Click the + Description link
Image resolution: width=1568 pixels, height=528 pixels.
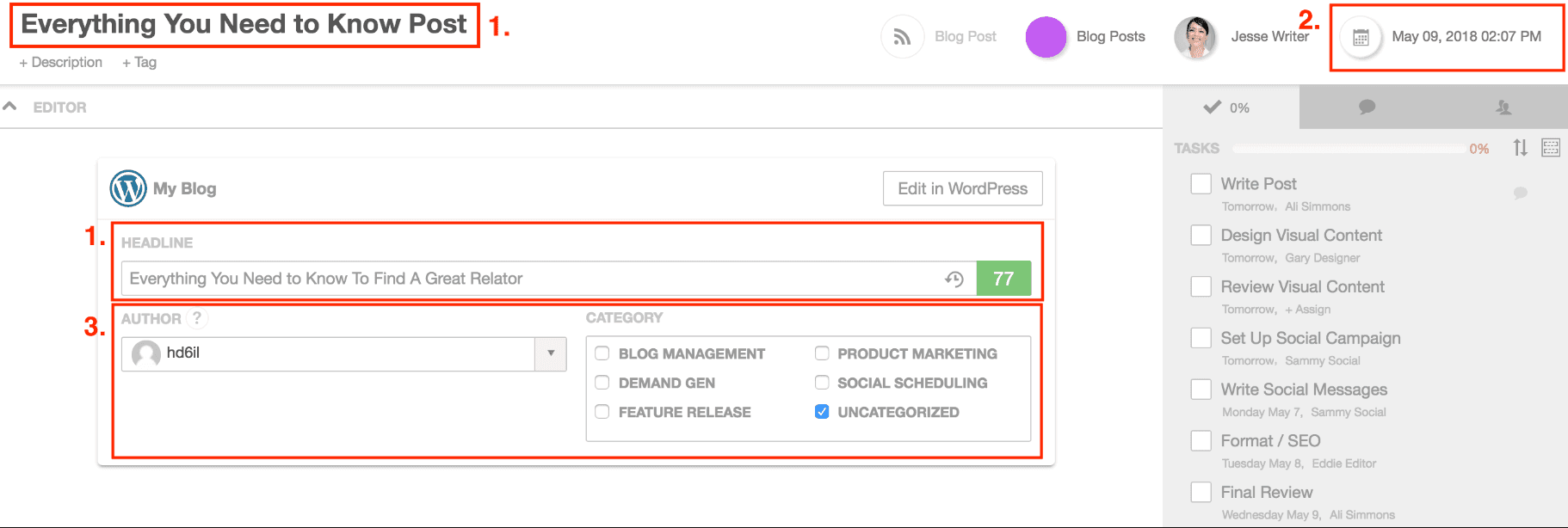coord(61,62)
